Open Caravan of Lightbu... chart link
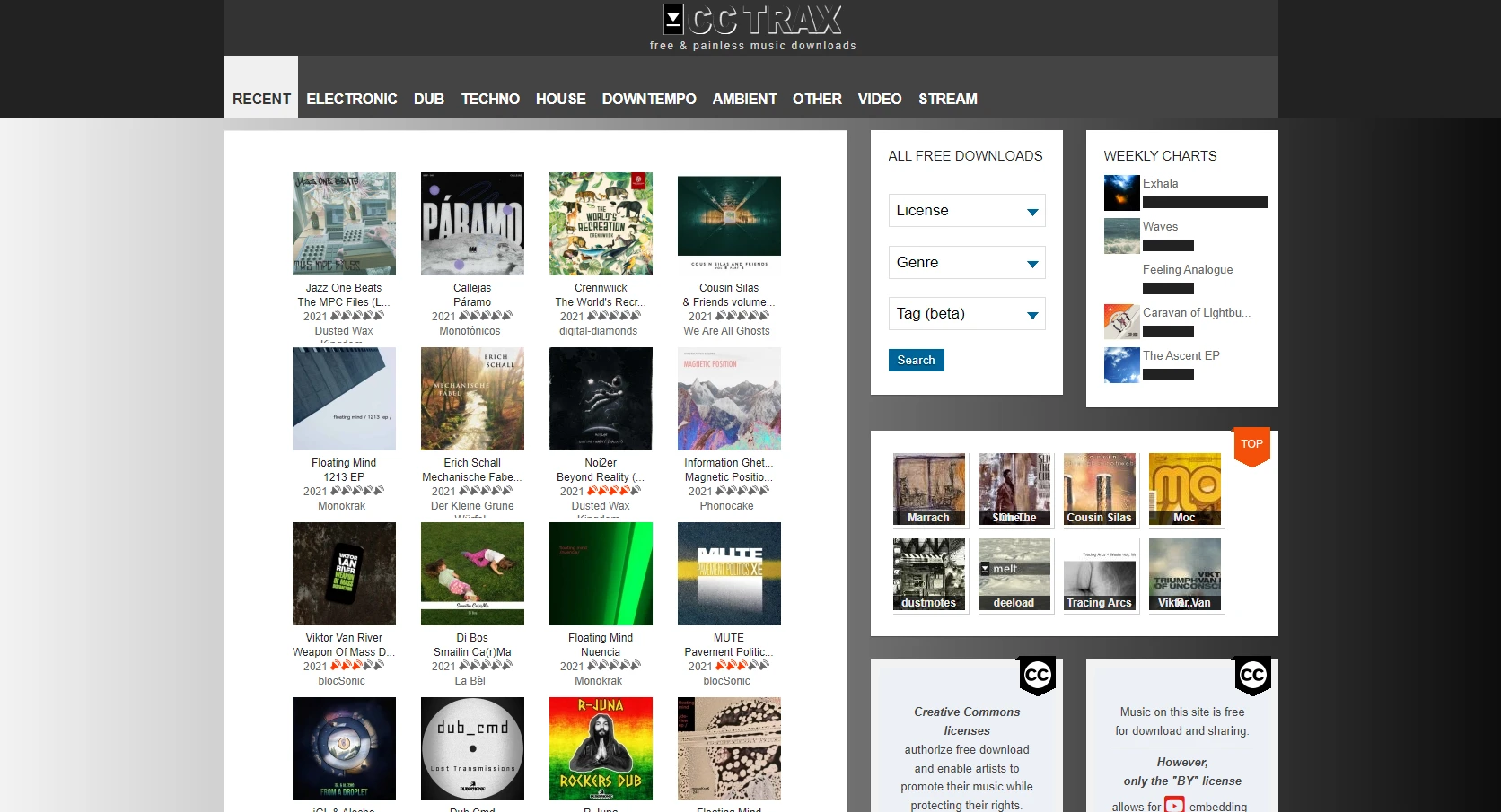 coord(1197,312)
